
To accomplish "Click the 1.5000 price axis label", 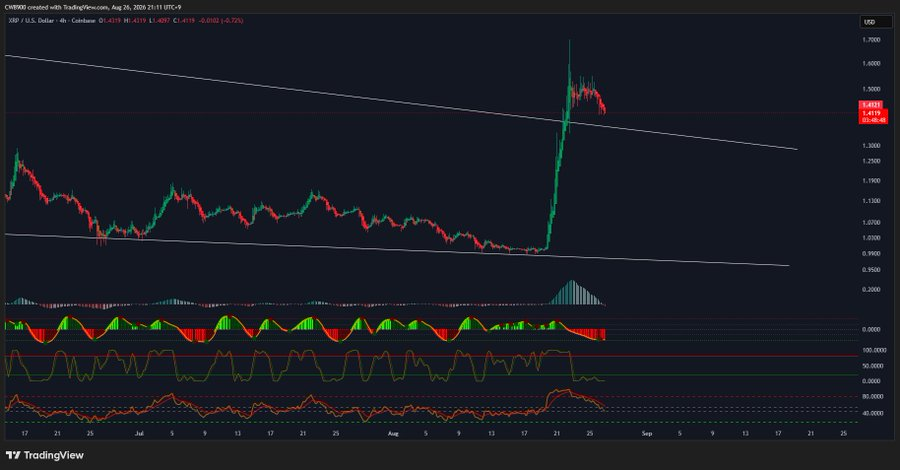I will pyautogui.click(x=871, y=90).
